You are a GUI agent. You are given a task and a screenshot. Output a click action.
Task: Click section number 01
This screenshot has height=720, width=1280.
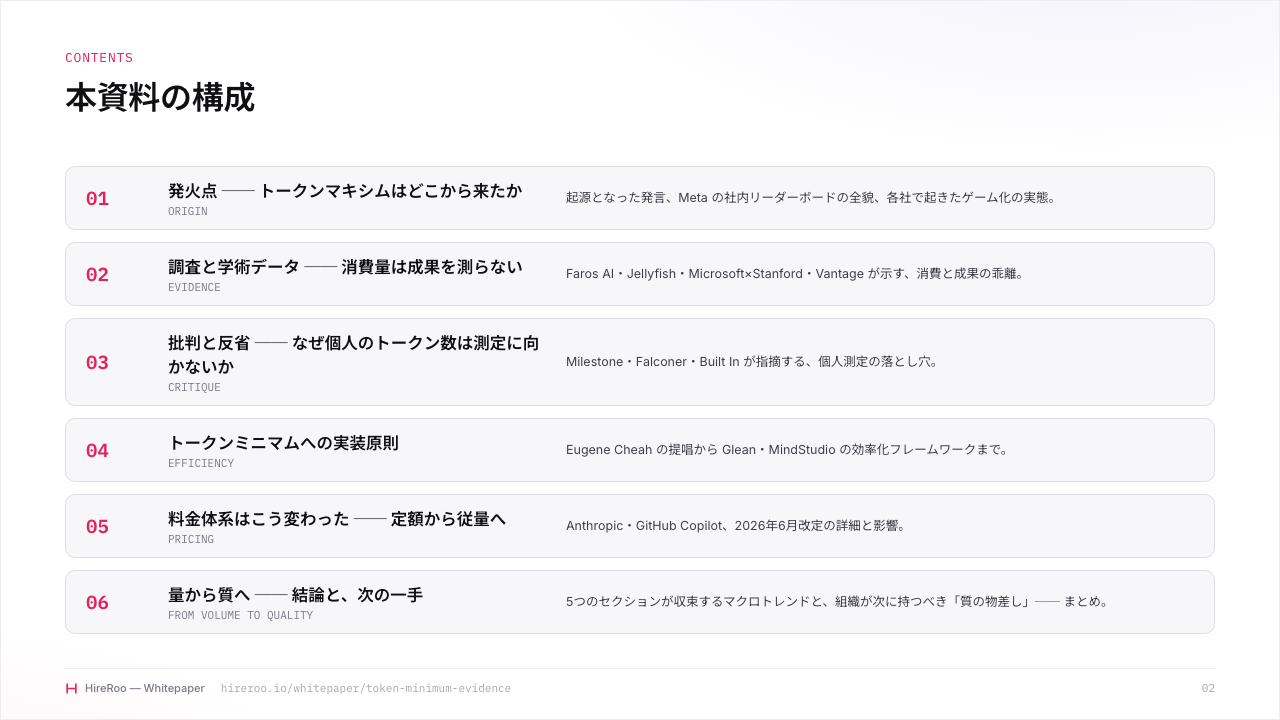click(x=97, y=199)
